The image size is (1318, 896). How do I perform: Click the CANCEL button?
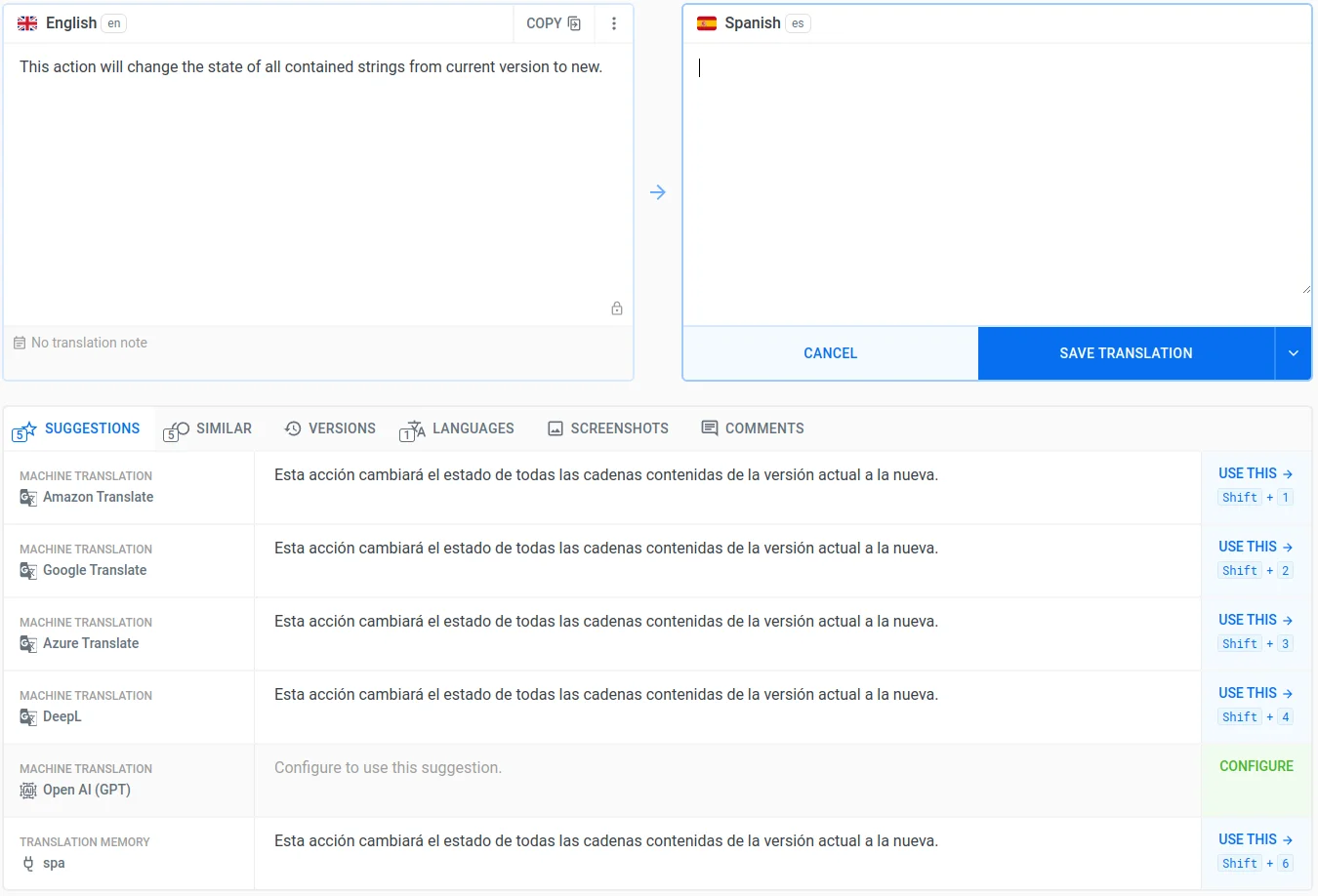pyautogui.click(x=830, y=352)
